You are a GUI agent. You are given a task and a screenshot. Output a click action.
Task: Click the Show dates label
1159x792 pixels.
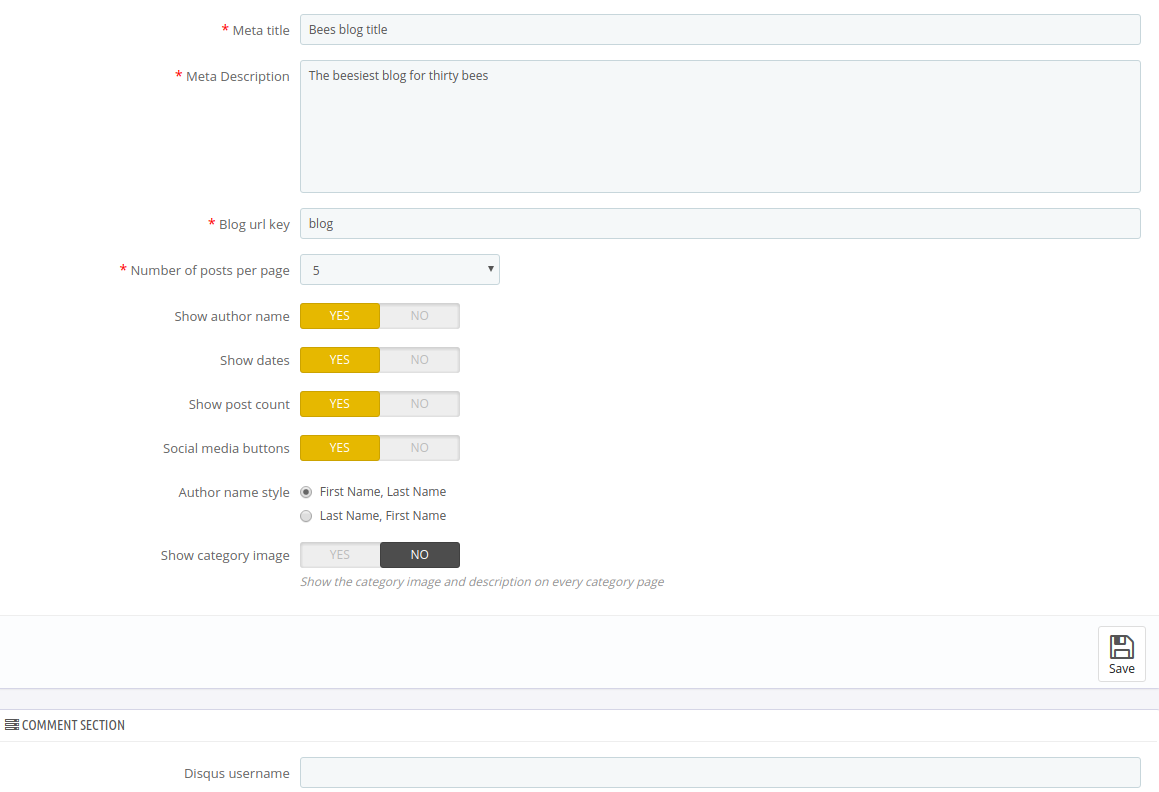pos(254,361)
